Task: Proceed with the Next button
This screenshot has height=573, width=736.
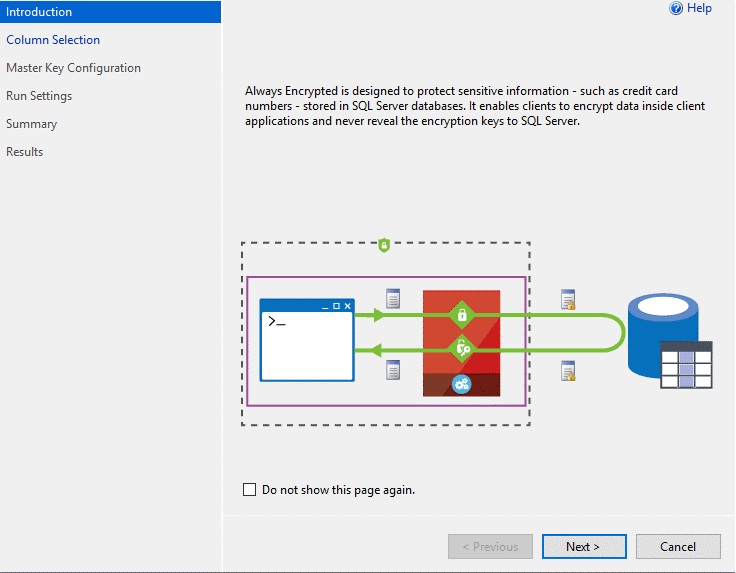Action: click(x=584, y=547)
